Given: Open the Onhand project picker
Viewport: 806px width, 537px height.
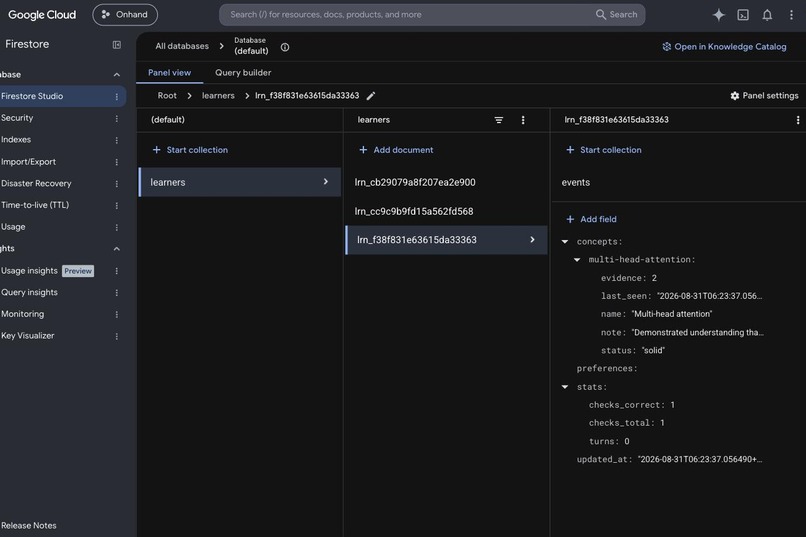Looking at the screenshot, I should pyautogui.click(x=125, y=14).
